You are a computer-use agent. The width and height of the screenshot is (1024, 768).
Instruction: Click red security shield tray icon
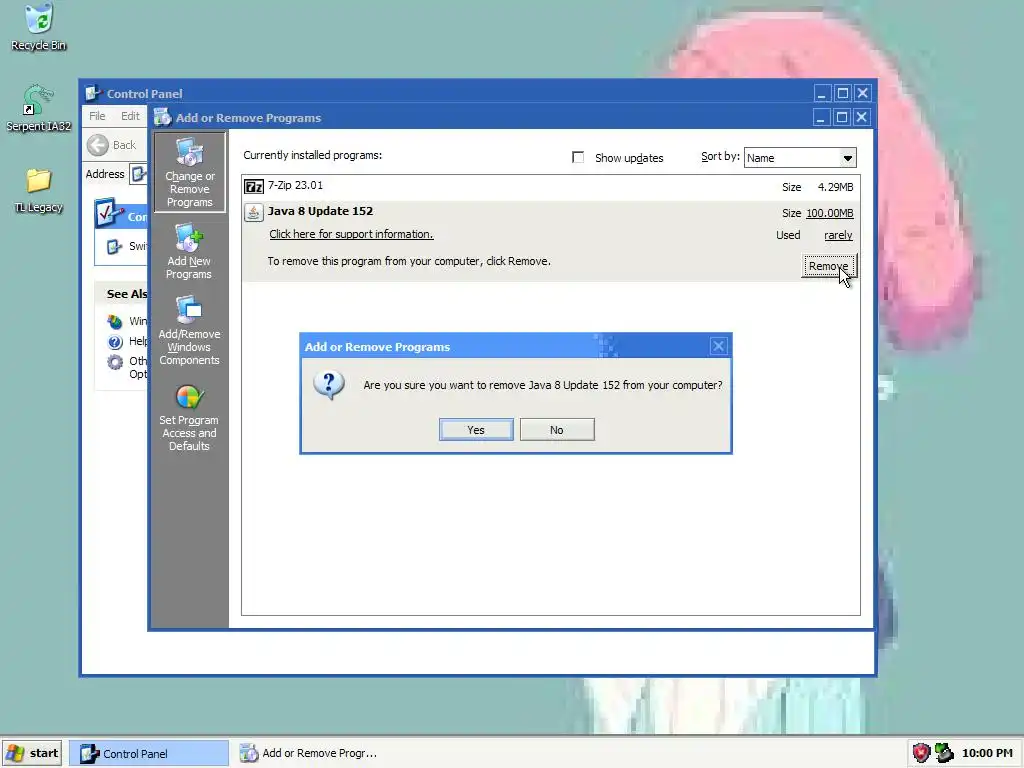click(x=921, y=753)
